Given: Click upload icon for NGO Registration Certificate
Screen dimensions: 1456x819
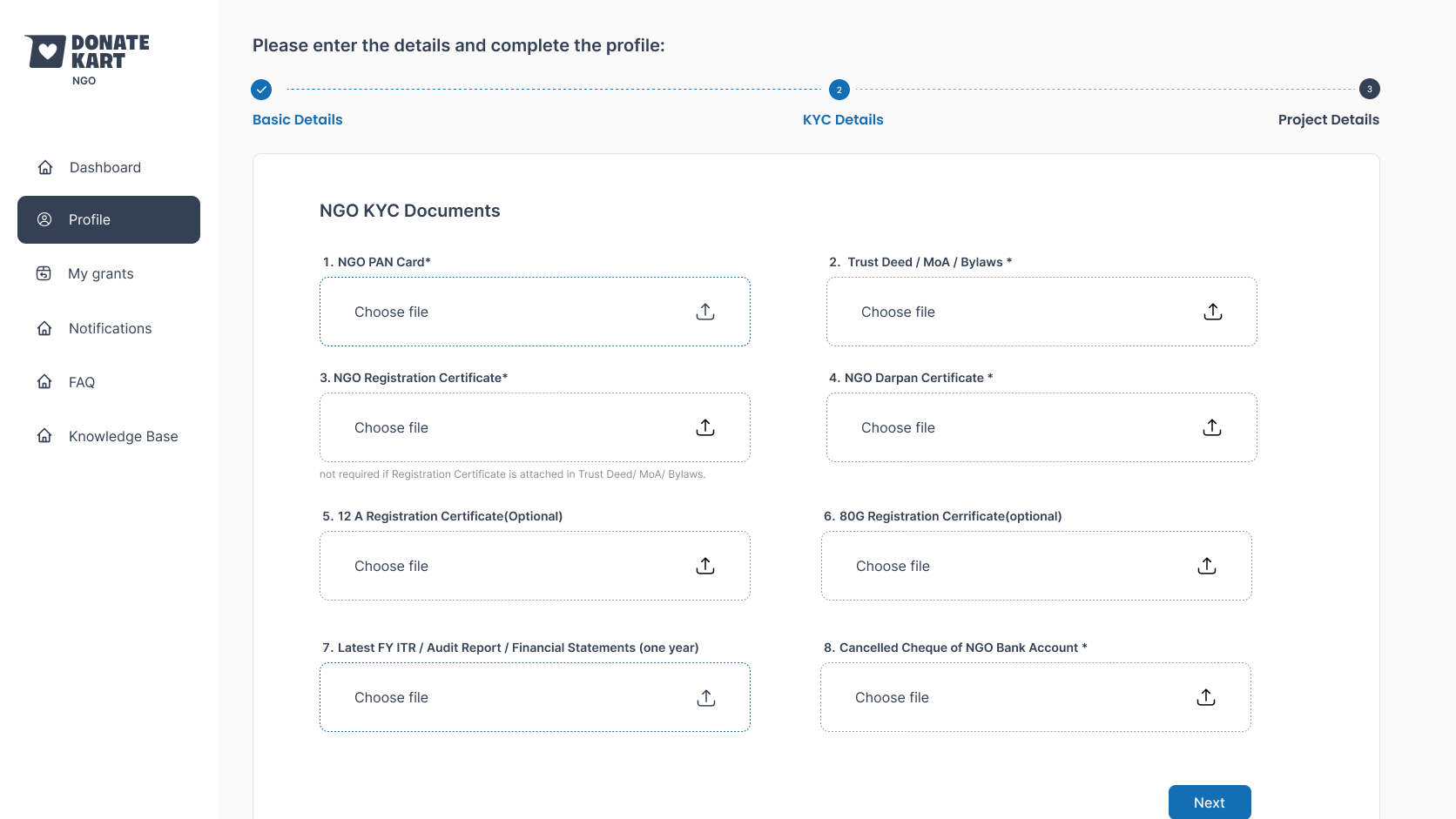Looking at the screenshot, I should (x=705, y=427).
